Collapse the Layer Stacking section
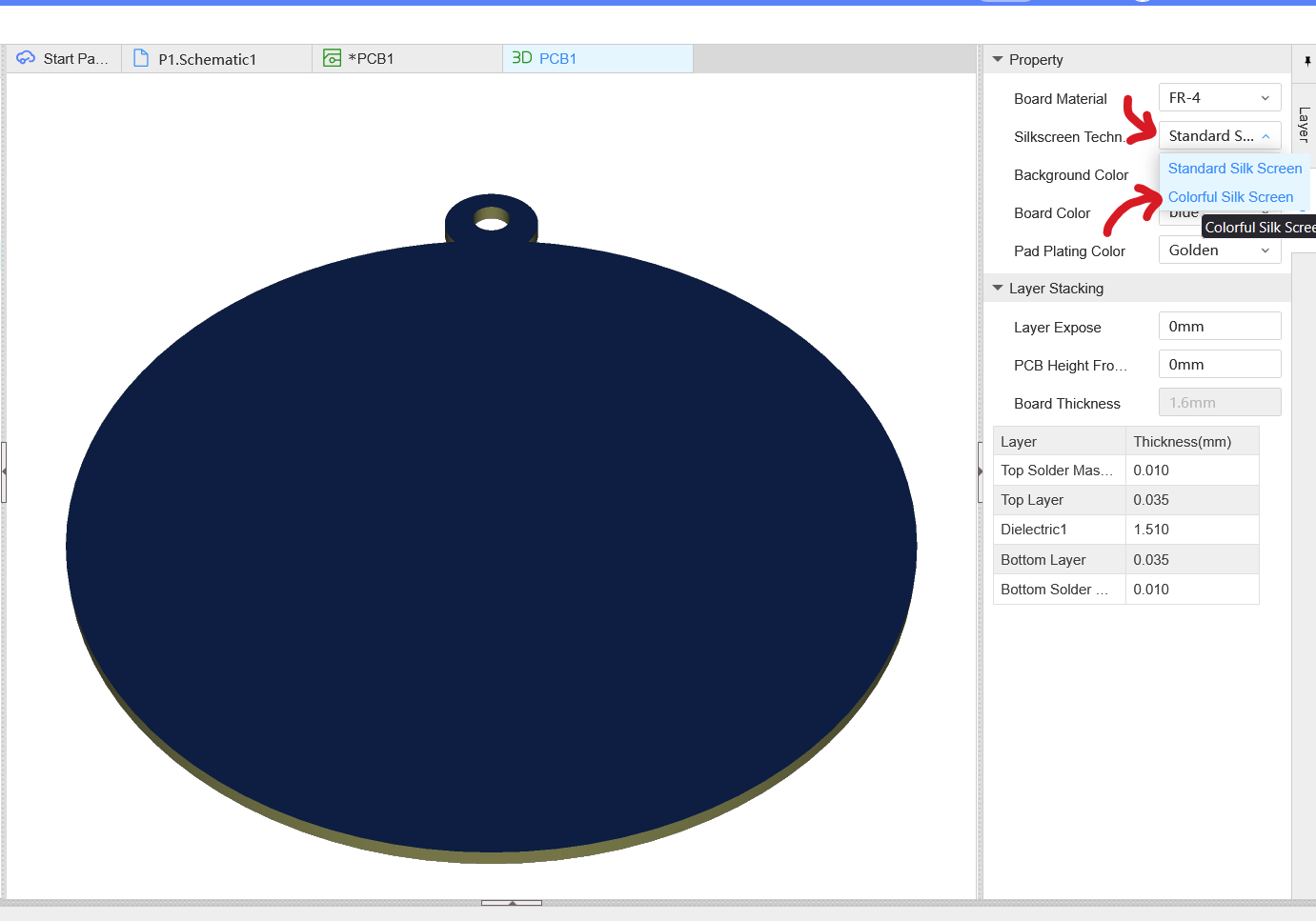The height and width of the screenshot is (921, 1316). pyautogui.click(x=998, y=288)
